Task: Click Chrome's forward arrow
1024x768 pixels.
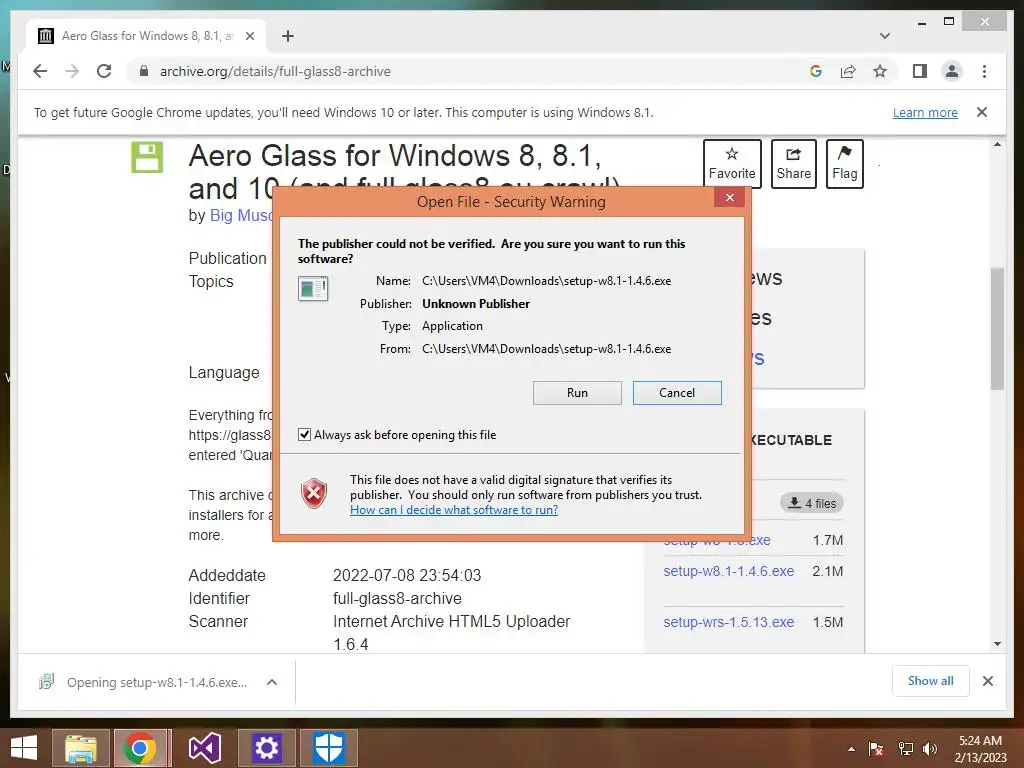Action: click(72, 71)
